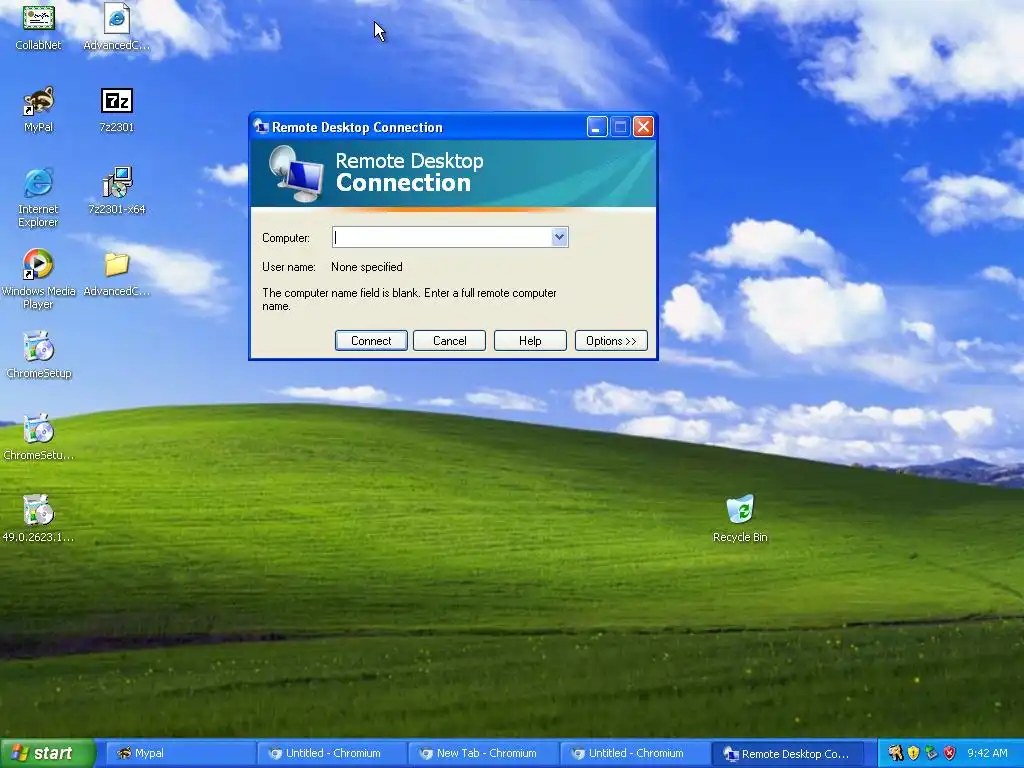Click the red shield alert tray icon

[x=950, y=753]
